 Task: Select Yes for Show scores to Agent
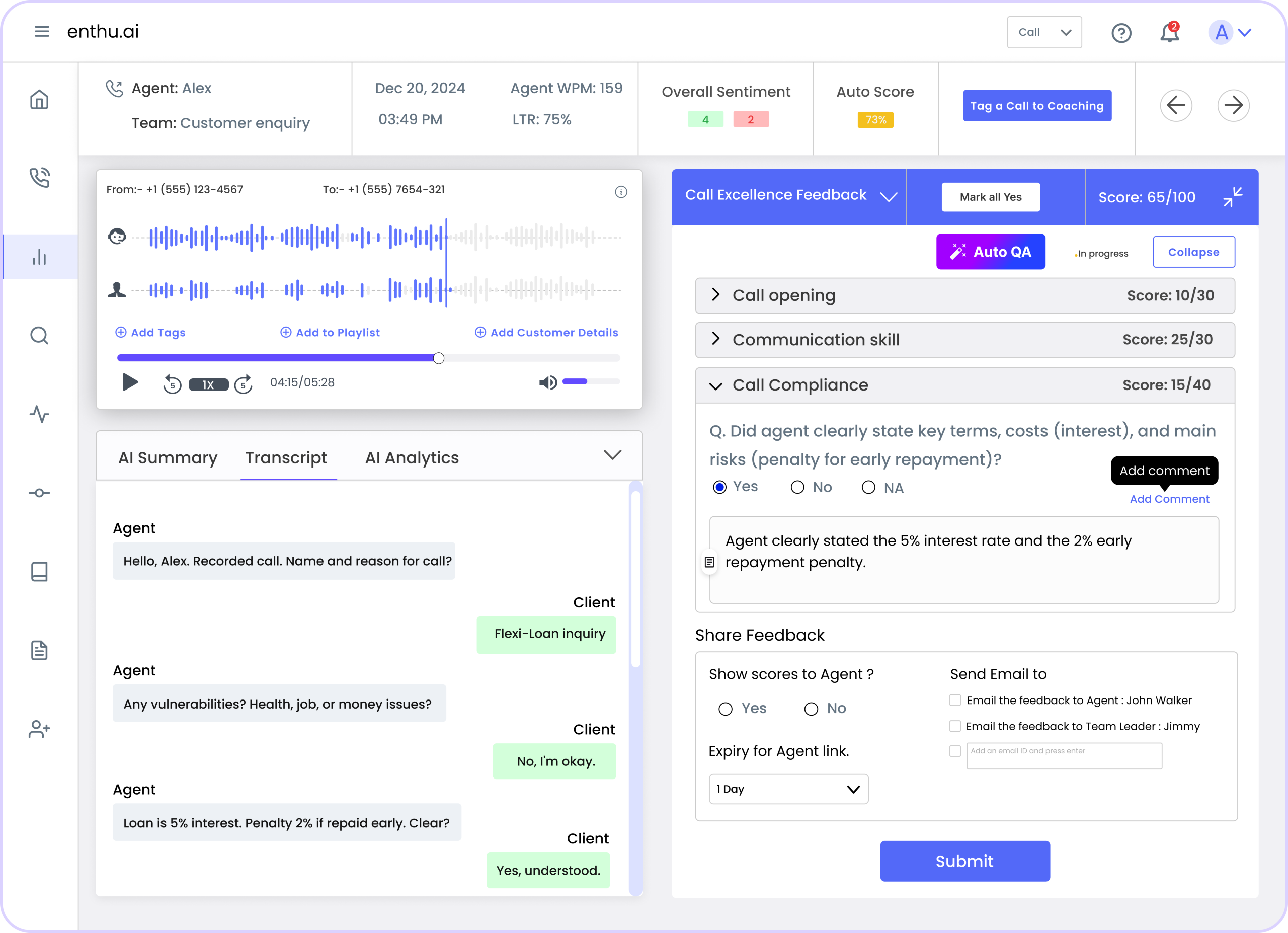(725, 709)
